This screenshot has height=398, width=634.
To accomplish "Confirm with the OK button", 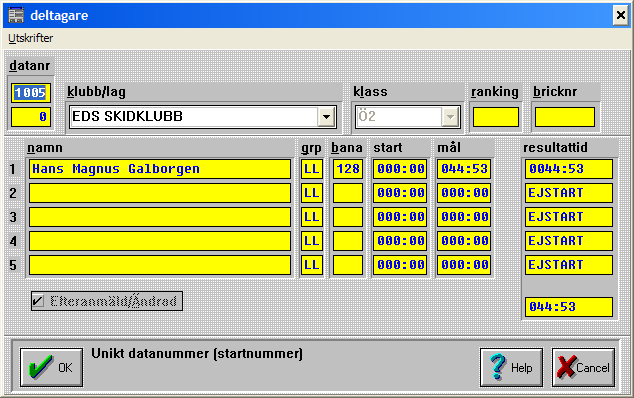I will pyautogui.click(x=51, y=368).
